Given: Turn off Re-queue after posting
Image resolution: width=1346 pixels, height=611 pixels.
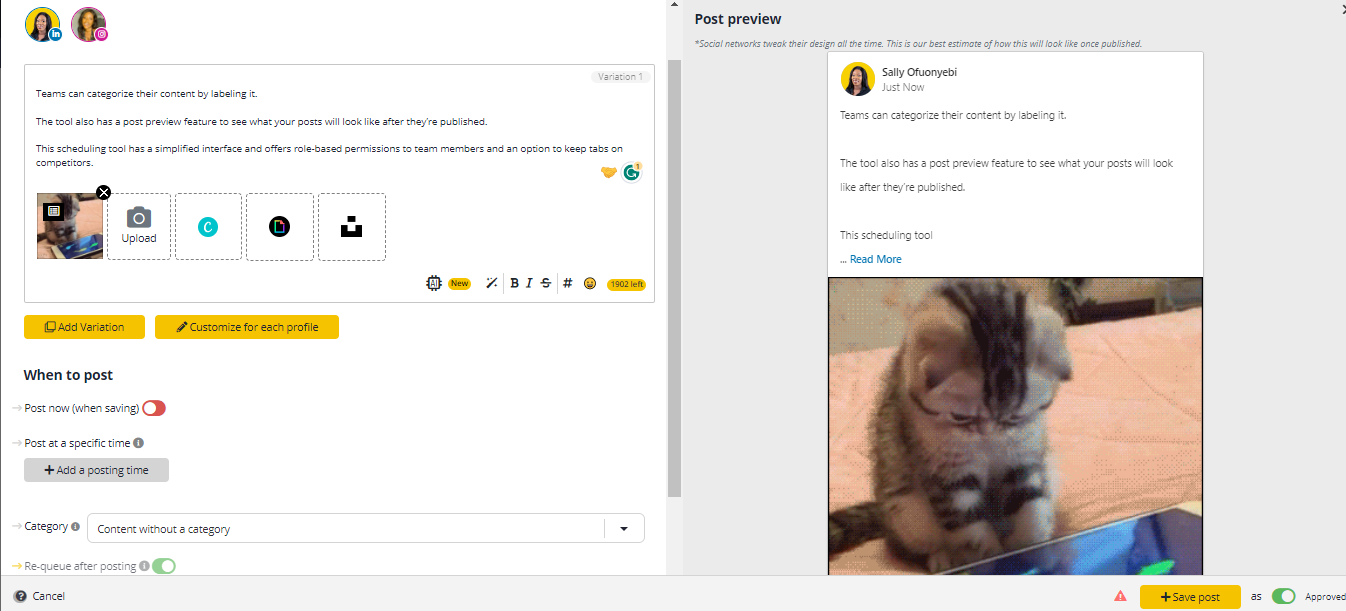Looking at the screenshot, I should tap(164, 566).
